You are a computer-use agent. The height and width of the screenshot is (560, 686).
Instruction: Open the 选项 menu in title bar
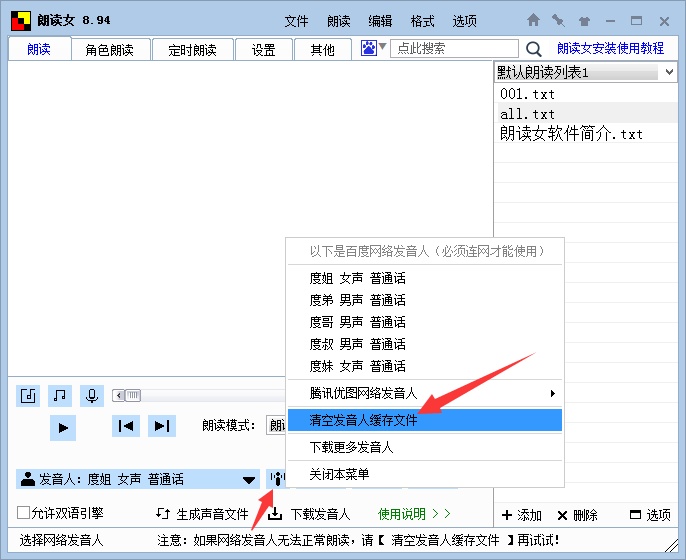(464, 21)
